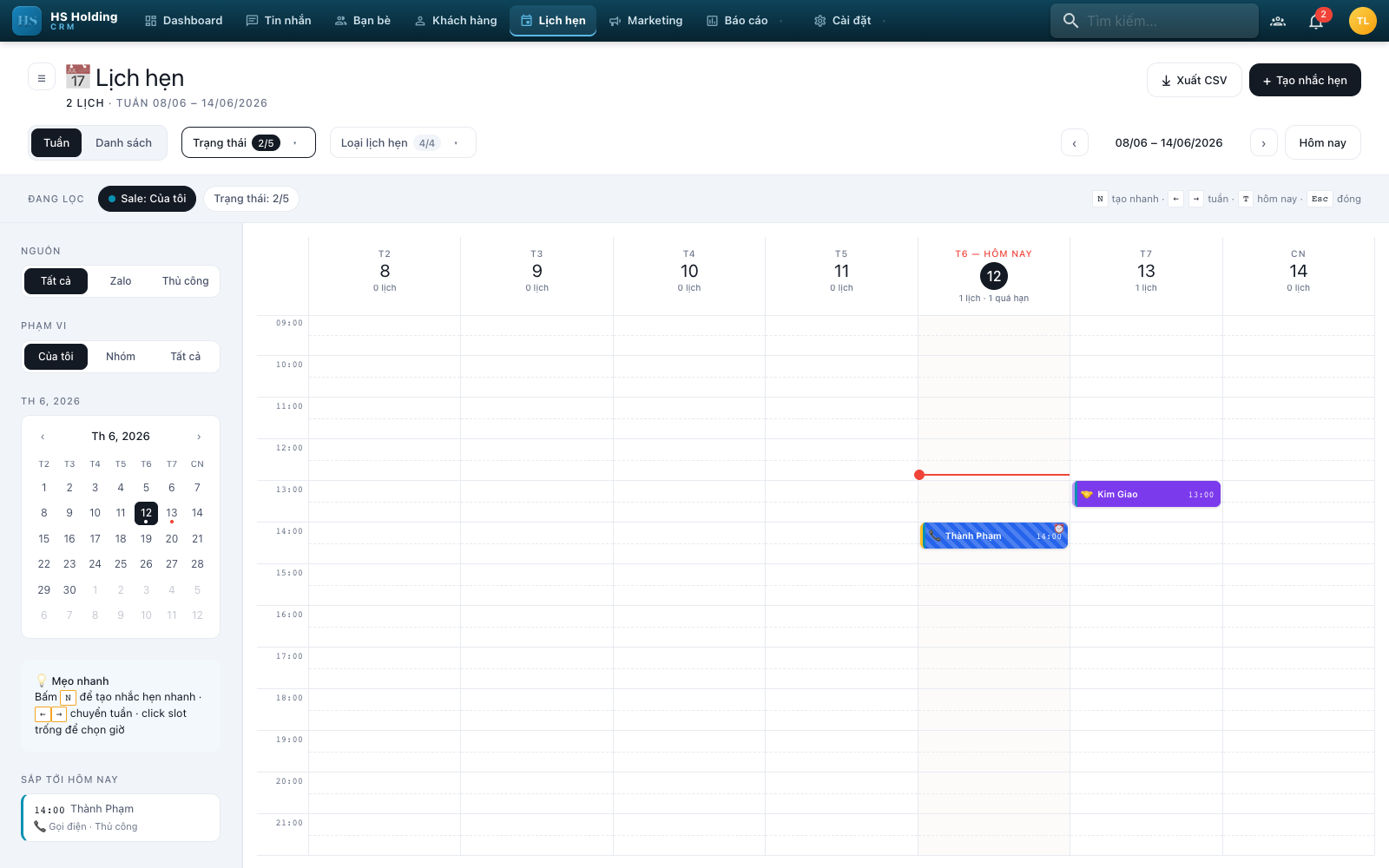
Task: Click the lightbulb Mẹo nhanh icon
Action: [x=41, y=681]
